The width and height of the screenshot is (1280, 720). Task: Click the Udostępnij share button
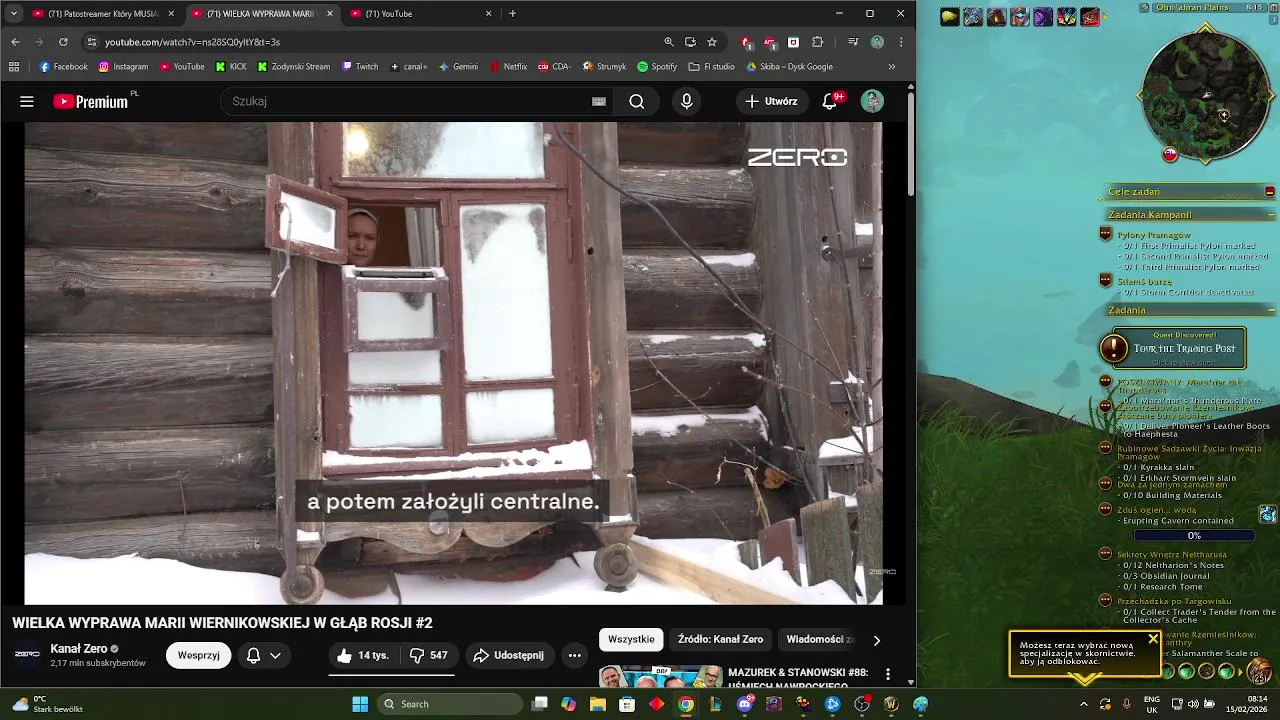pyautogui.click(x=509, y=655)
